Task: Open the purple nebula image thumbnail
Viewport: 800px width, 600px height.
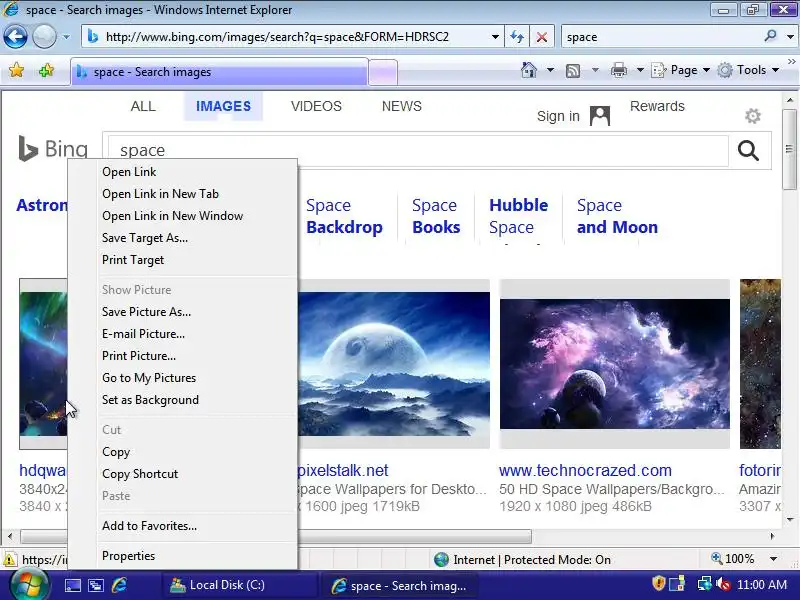Action: [x=615, y=364]
